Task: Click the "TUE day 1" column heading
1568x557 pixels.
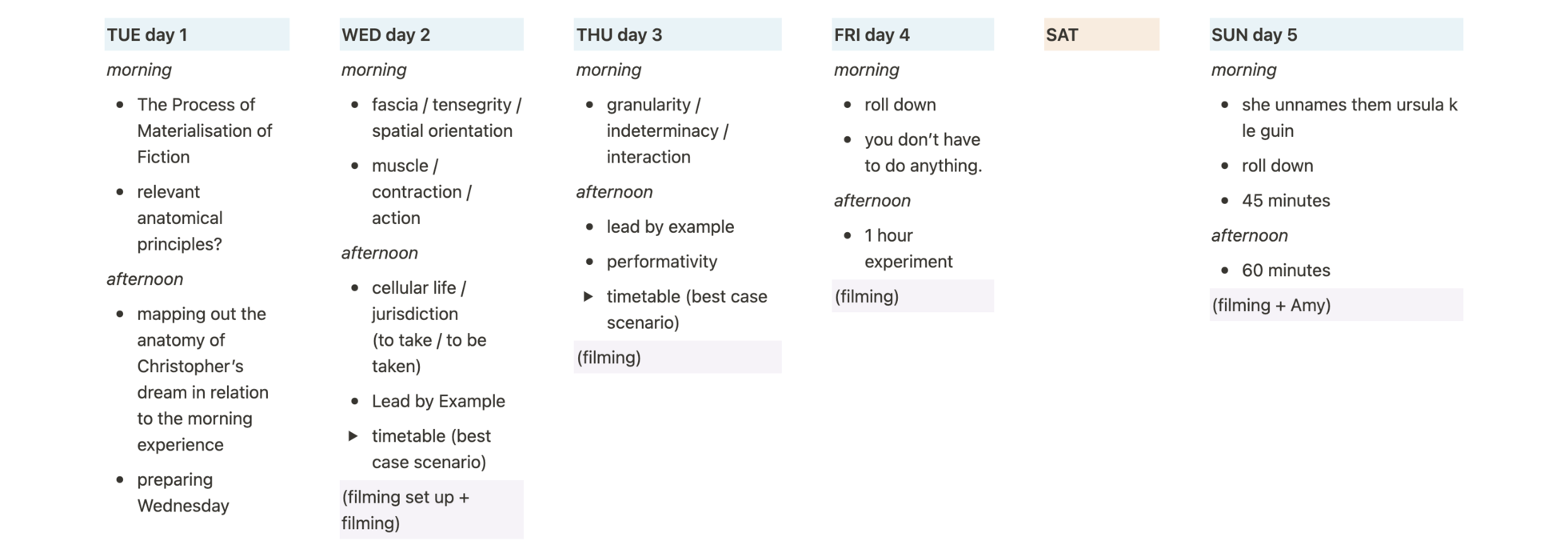Action: [x=147, y=35]
